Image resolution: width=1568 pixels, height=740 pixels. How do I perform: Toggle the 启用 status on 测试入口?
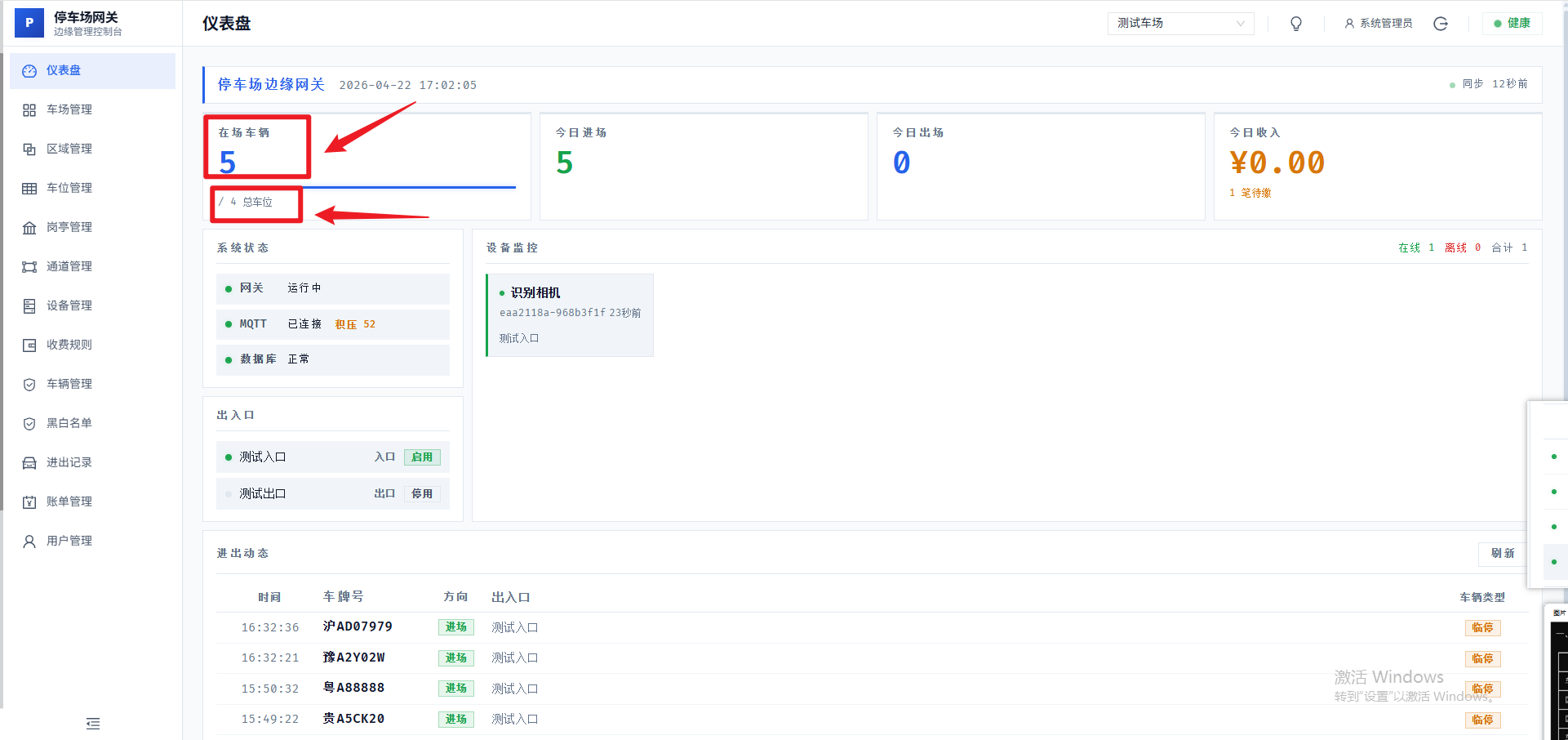pyautogui.click(x=422, y=457)
